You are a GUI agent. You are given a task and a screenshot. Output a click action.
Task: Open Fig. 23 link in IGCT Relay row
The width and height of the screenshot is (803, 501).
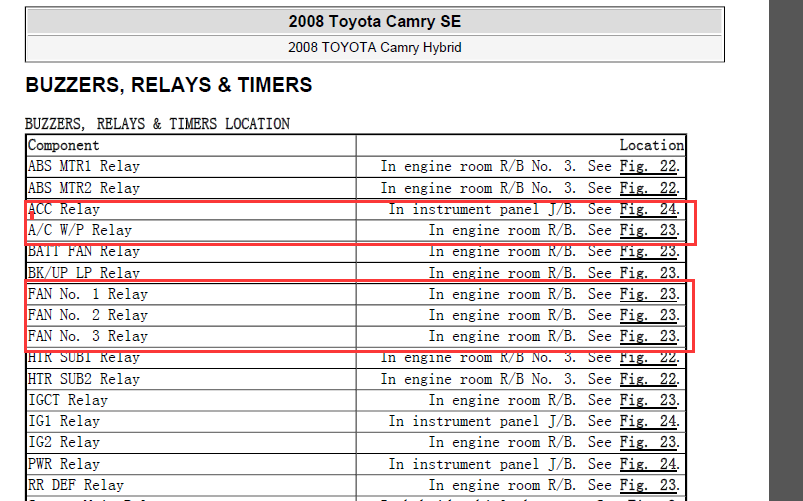(x=648, y=401)
